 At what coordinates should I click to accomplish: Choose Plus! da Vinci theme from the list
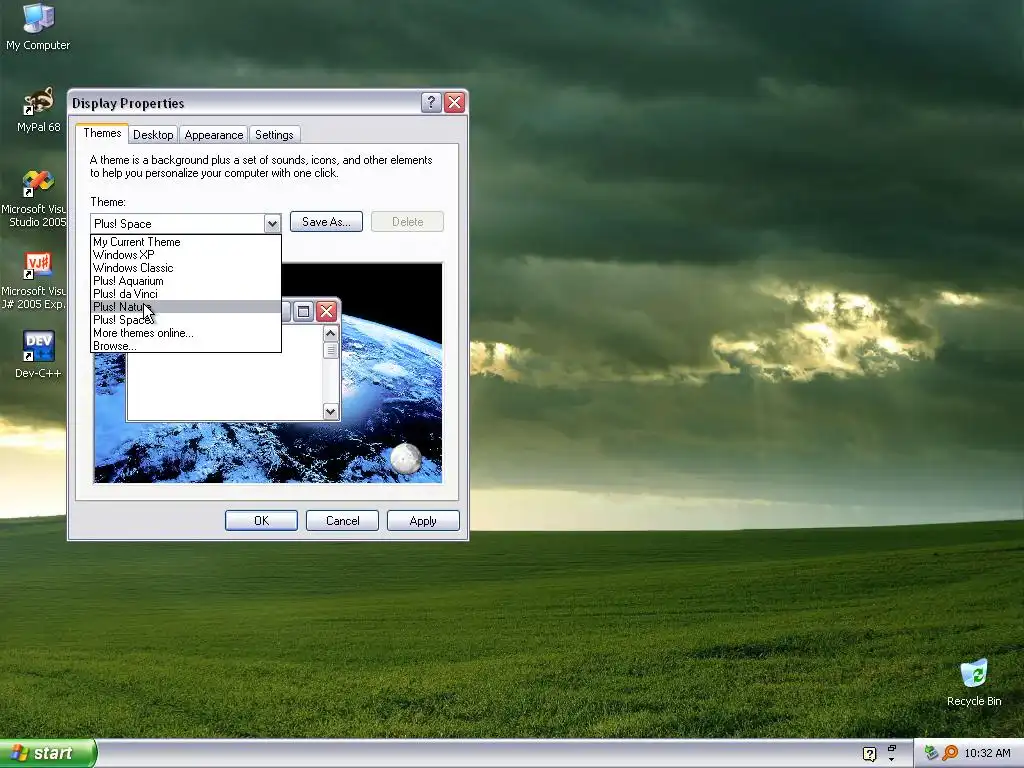point(185,294)
